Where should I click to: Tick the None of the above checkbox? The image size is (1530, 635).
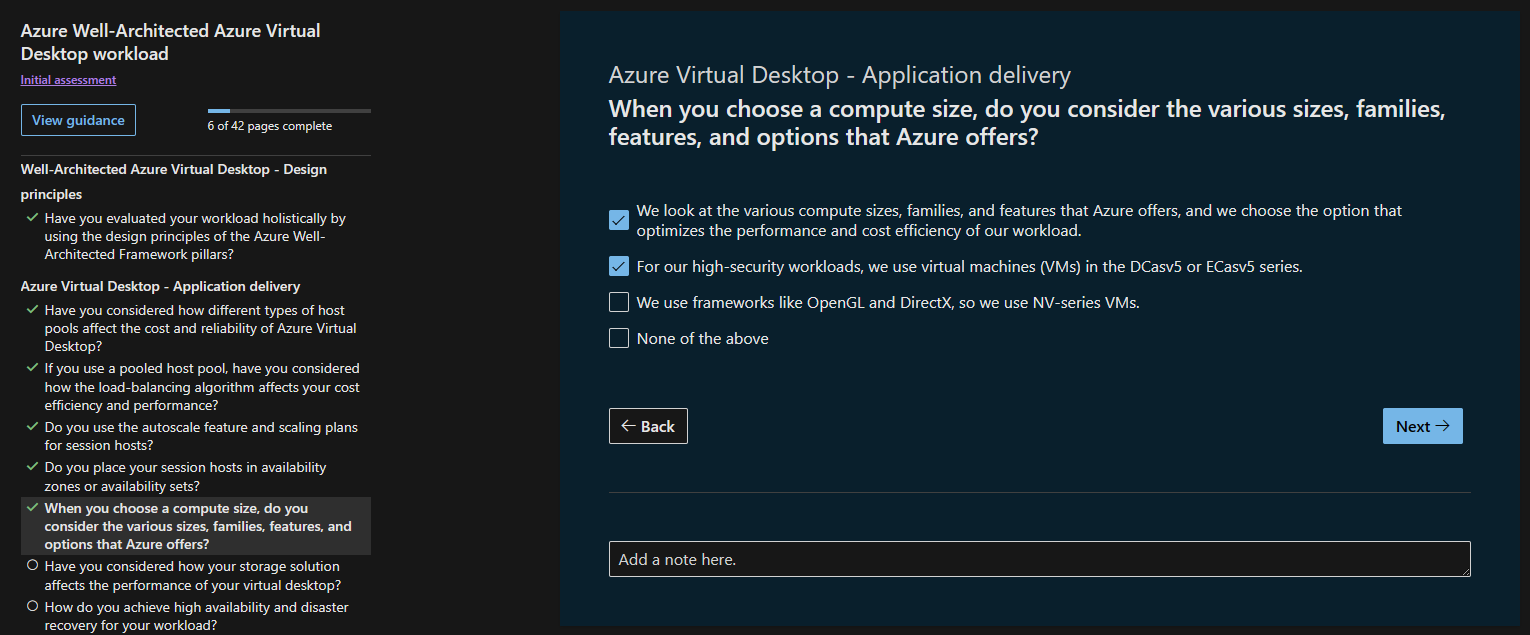point(619,338)
